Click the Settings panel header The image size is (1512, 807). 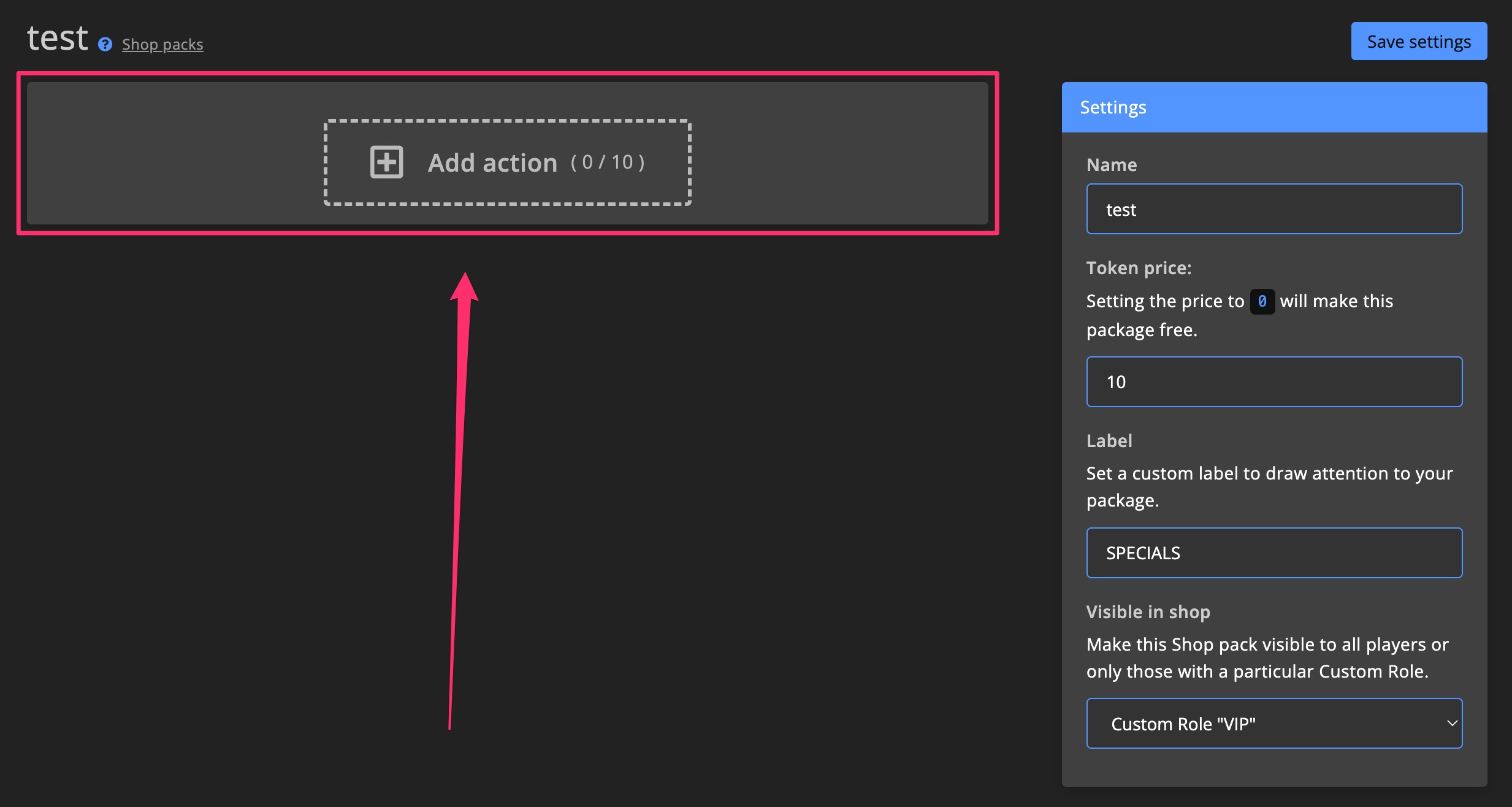[1274, 107]
